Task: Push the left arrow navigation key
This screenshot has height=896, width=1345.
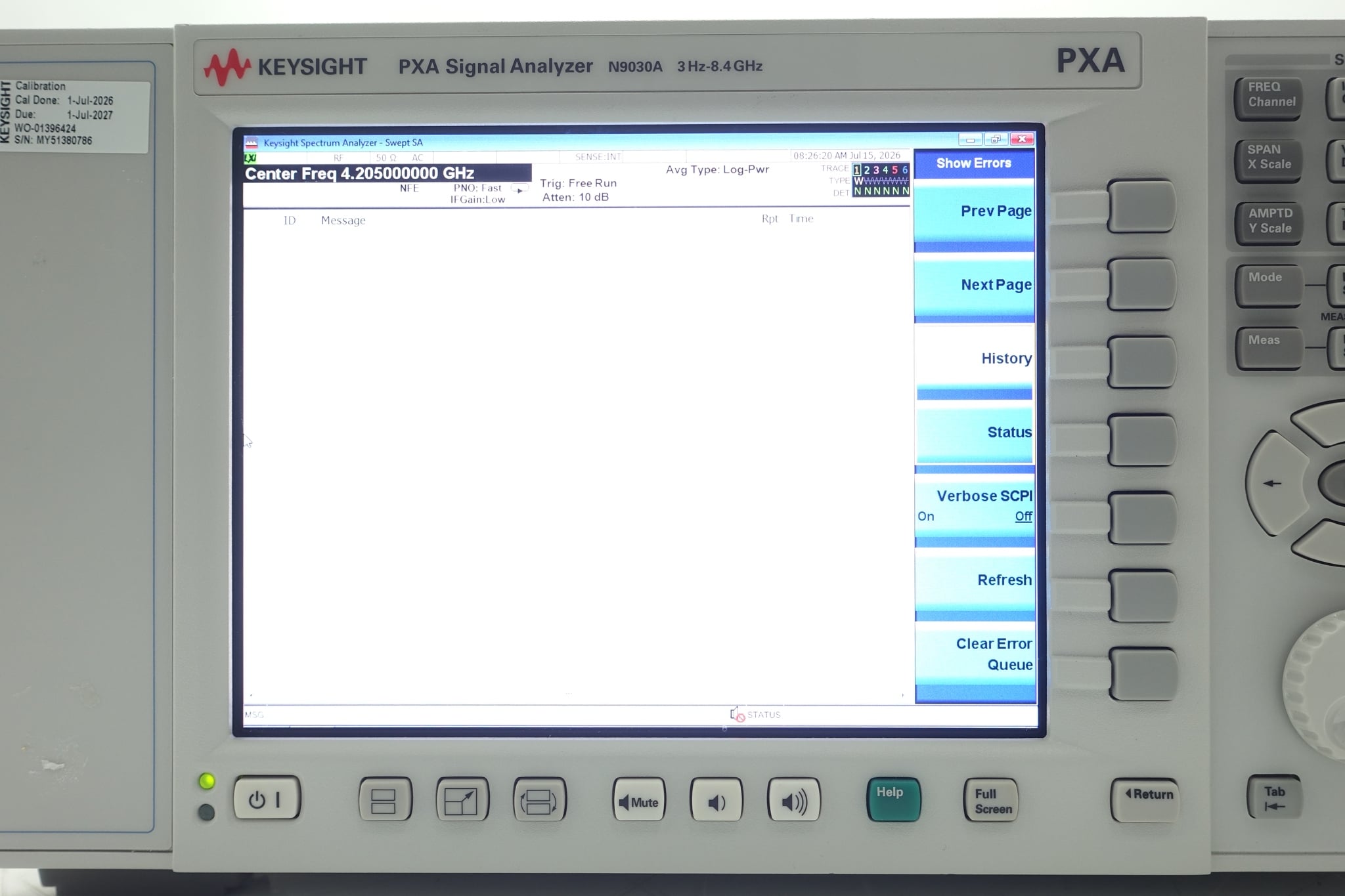Action: (1273, 483)
